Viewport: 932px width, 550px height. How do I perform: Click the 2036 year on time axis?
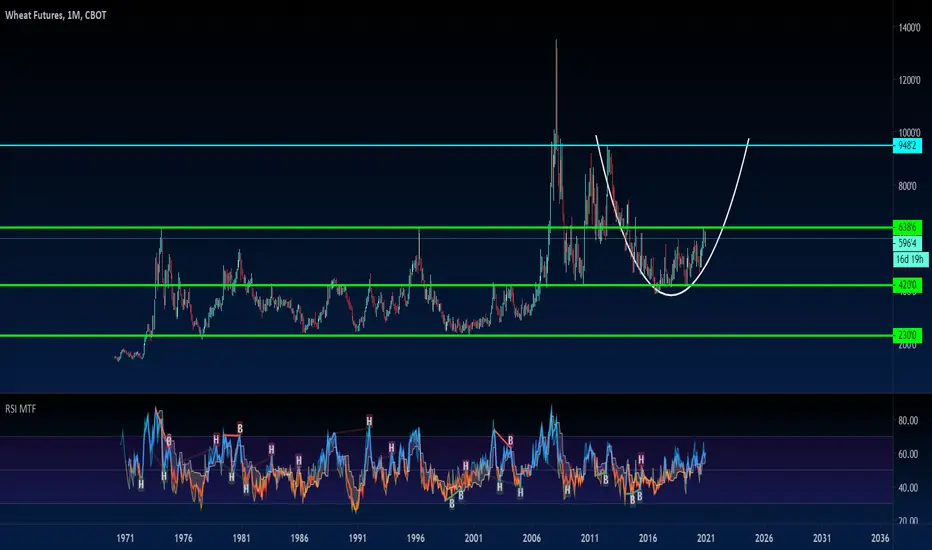880,538
